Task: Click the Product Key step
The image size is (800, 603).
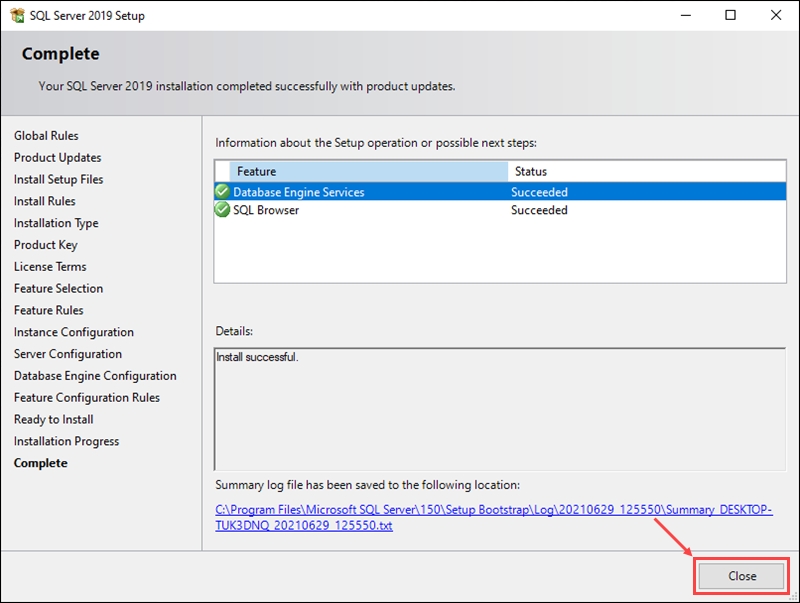Action: pyautogui.click(x=45, y=245)
